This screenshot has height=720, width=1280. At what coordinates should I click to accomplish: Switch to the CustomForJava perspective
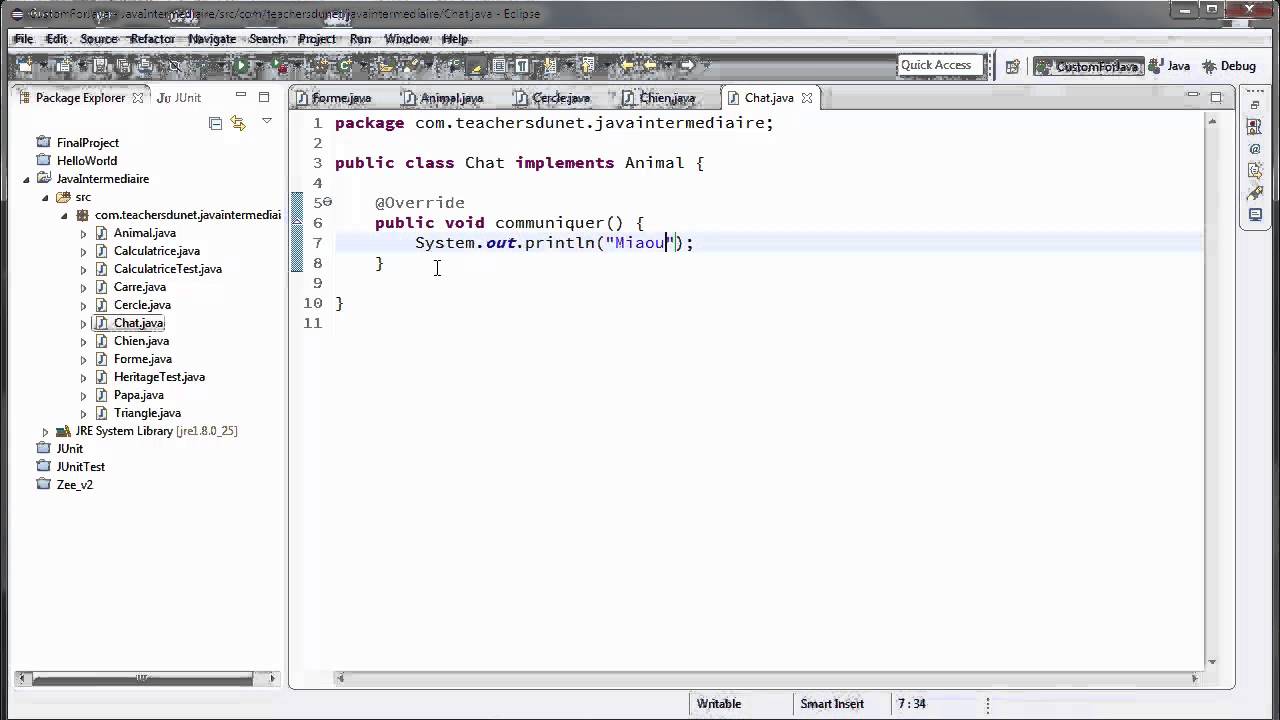pos(1088,66)
